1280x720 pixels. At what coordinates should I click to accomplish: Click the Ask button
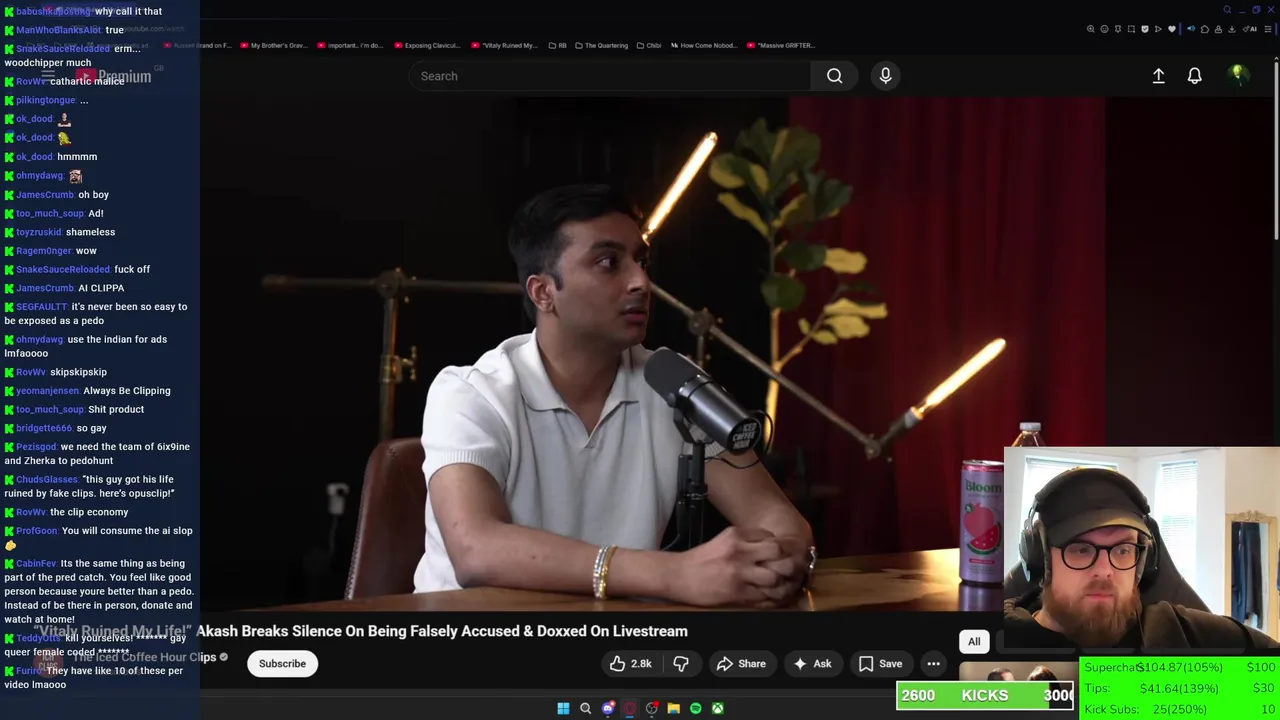pyautogui.click(x=813, y=664)
